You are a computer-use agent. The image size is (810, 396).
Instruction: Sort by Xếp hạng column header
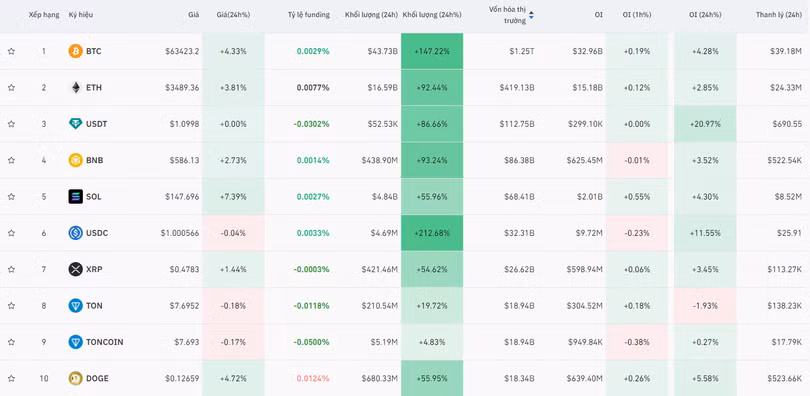click(x=44, y=15)
